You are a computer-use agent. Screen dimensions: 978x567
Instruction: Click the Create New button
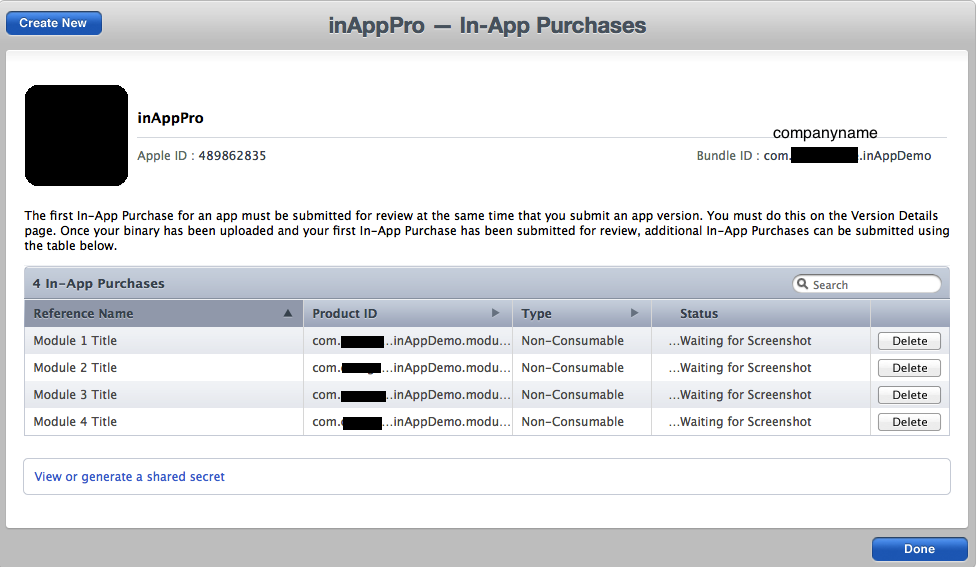click(54, 23)
